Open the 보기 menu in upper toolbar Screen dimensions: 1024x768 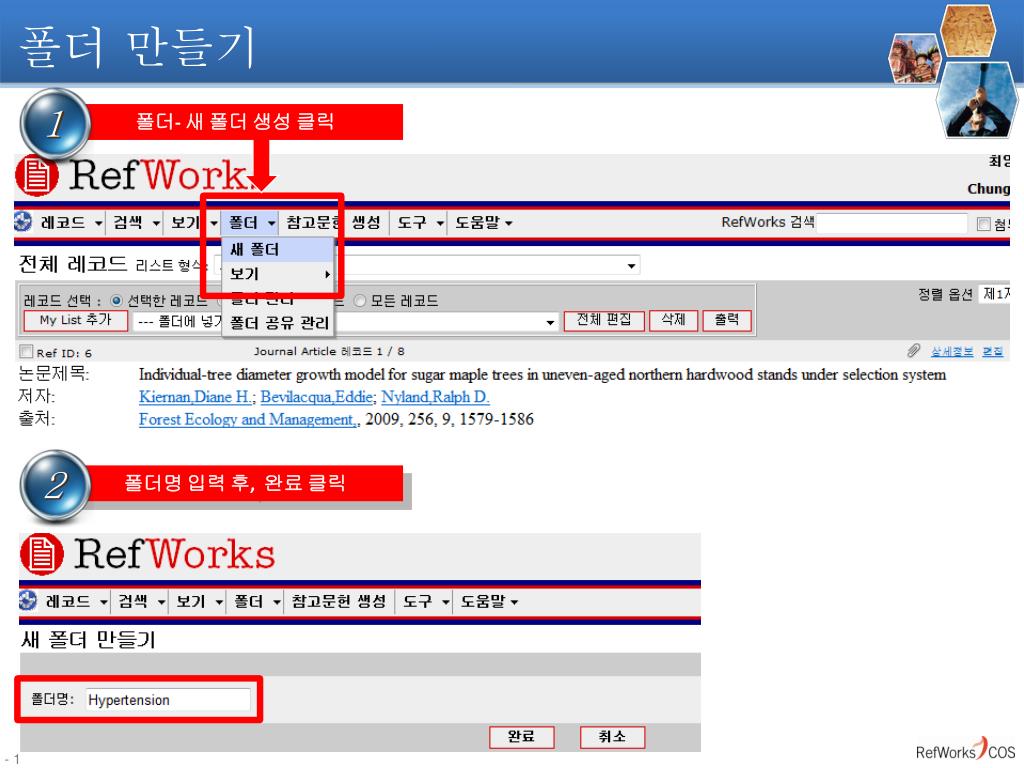click(x=193, y=222)
